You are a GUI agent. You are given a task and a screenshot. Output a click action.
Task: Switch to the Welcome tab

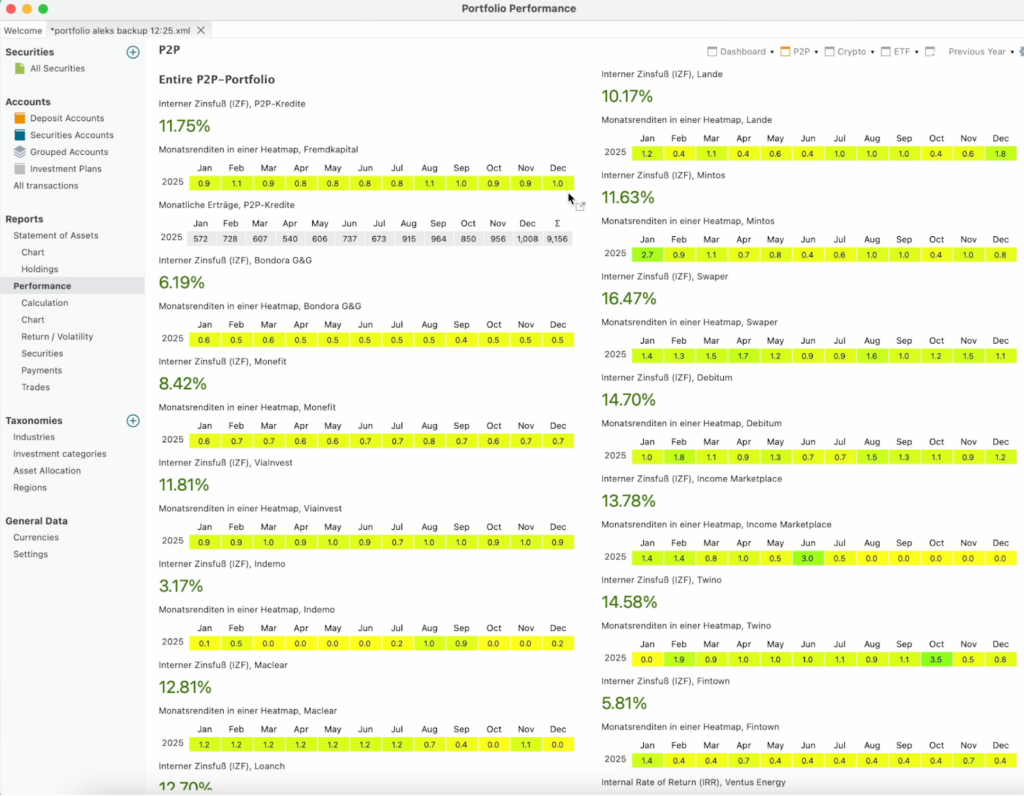(23, 31)
